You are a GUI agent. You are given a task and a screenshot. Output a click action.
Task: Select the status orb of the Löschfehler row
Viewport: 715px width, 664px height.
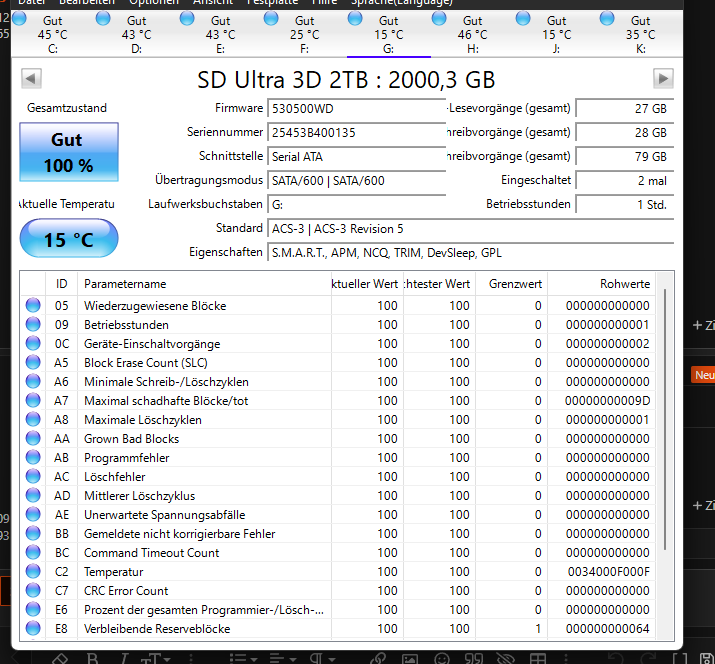pos(33,476)
